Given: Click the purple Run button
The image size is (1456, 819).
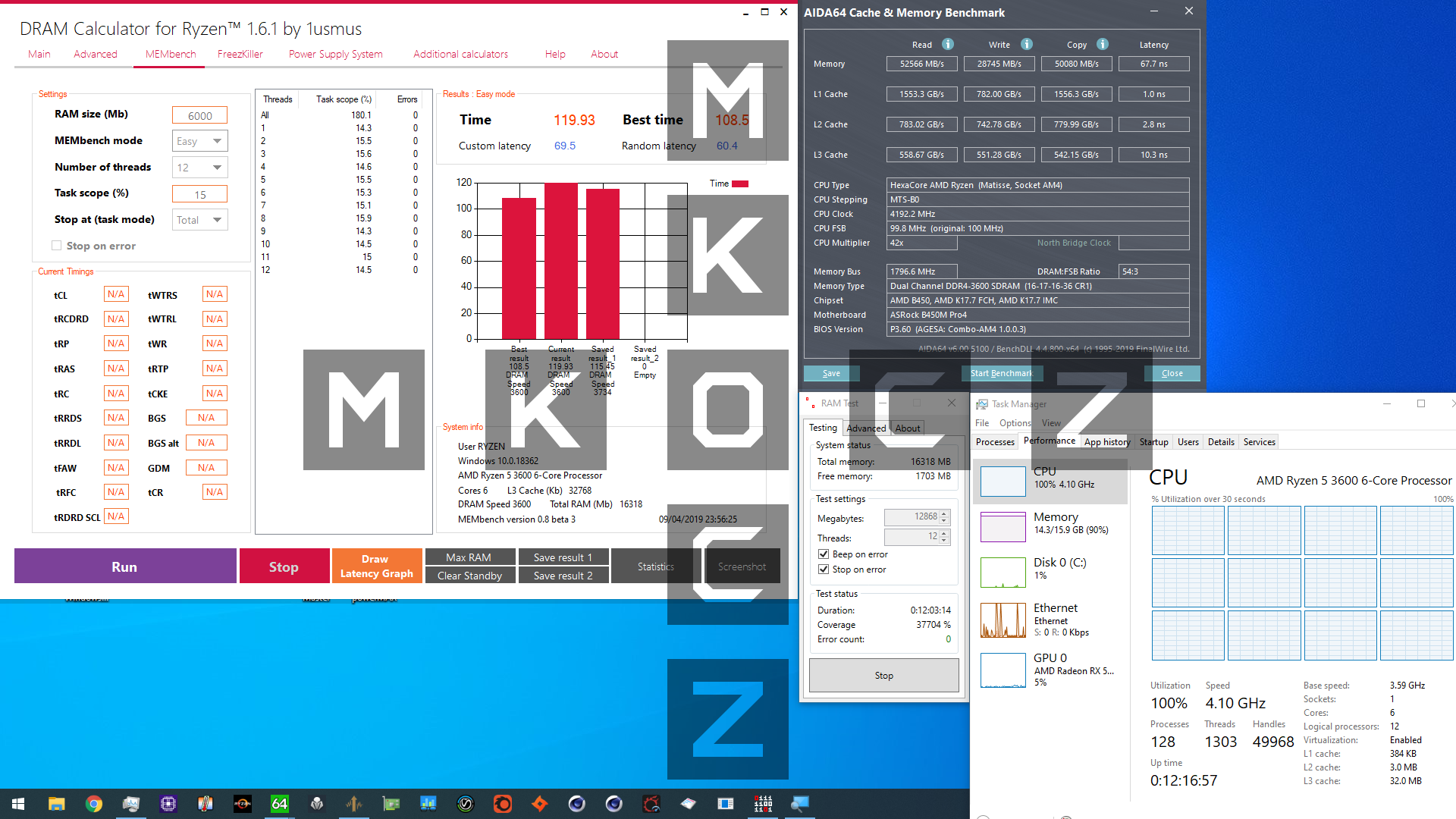Looking at the screenshot, I should point(125,566).
